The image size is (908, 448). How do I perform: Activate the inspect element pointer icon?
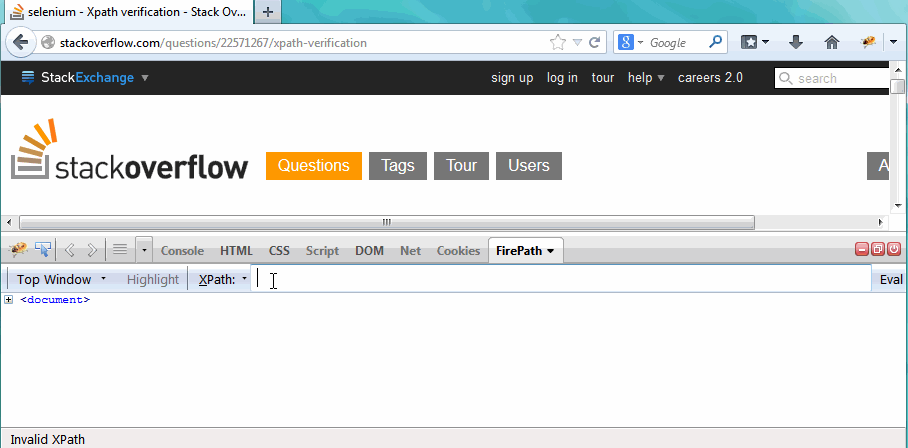click(43, 250)
